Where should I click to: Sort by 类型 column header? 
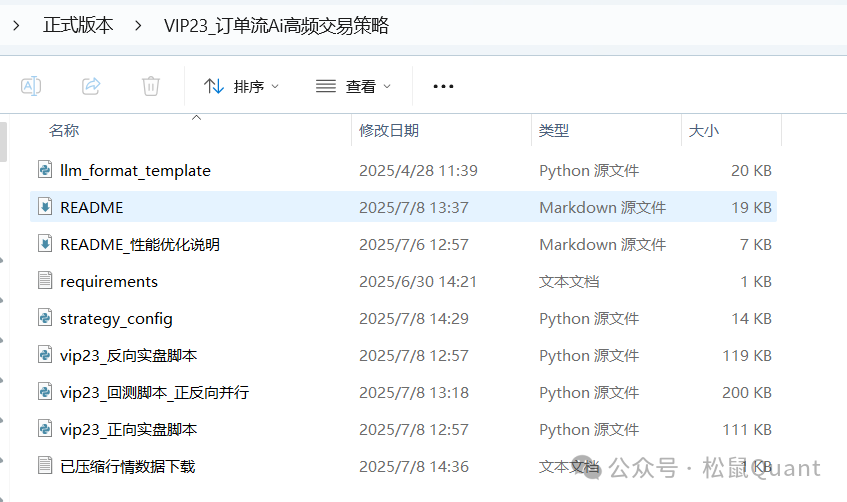point(554,130)
